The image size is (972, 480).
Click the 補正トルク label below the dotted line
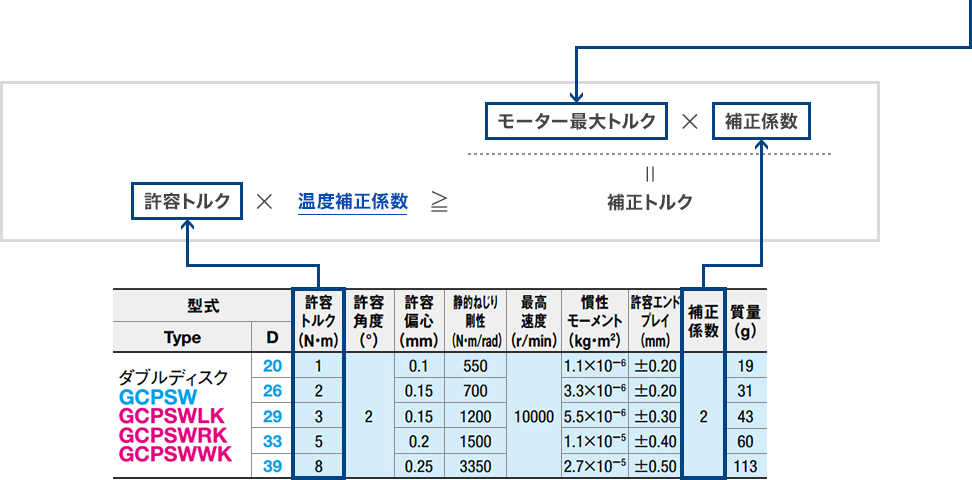point(650,202)
